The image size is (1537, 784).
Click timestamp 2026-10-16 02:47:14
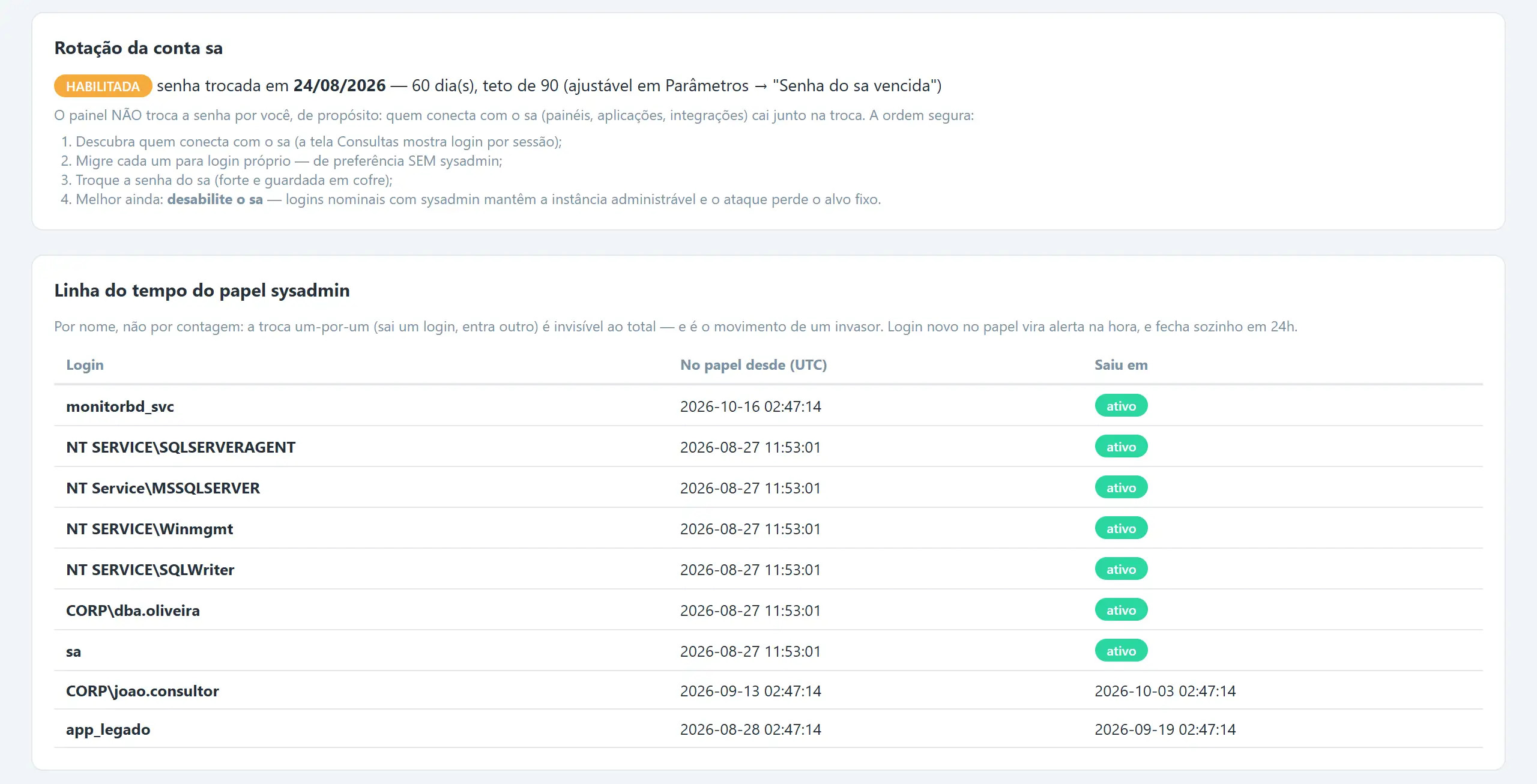750,406
